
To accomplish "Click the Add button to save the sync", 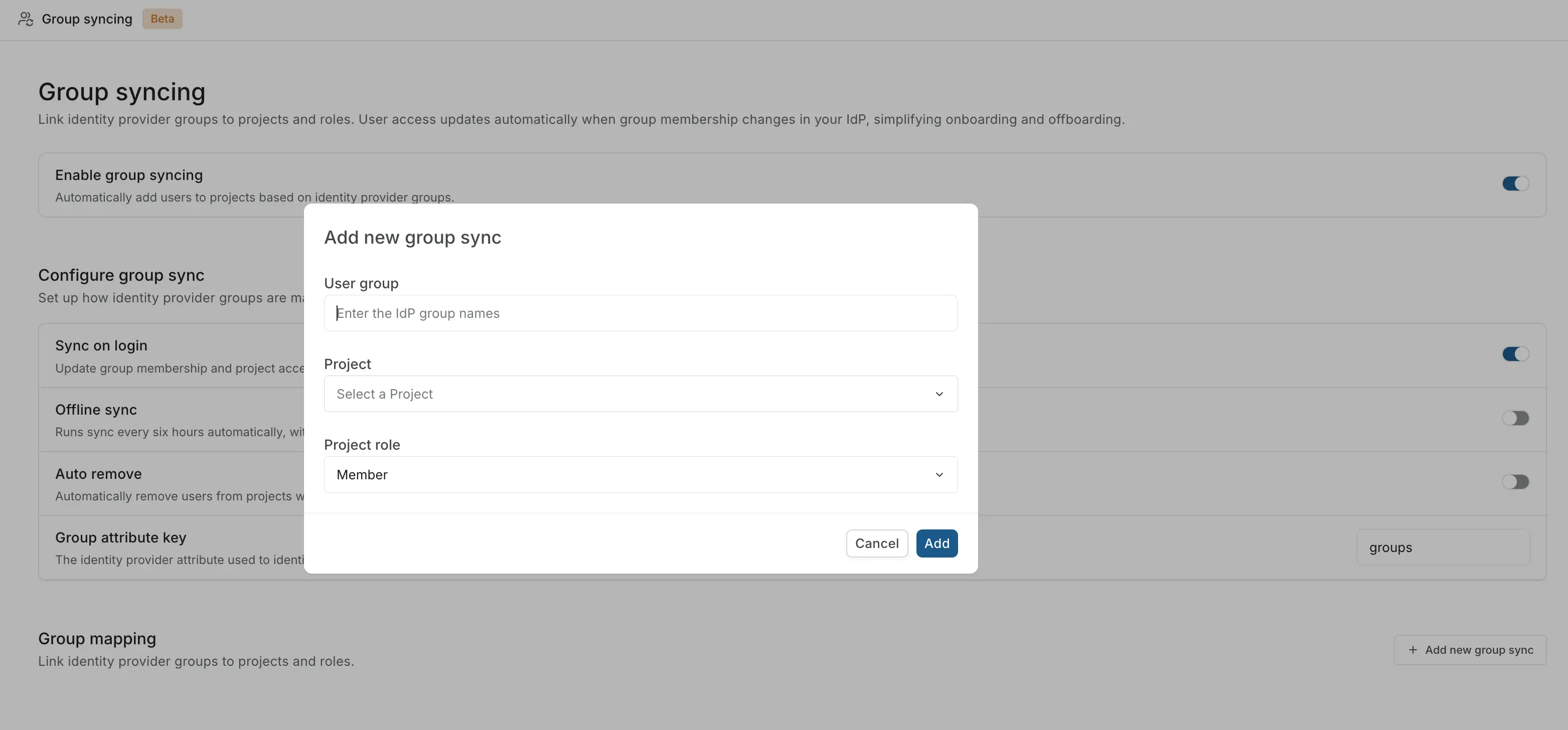I will coord(937,543).
